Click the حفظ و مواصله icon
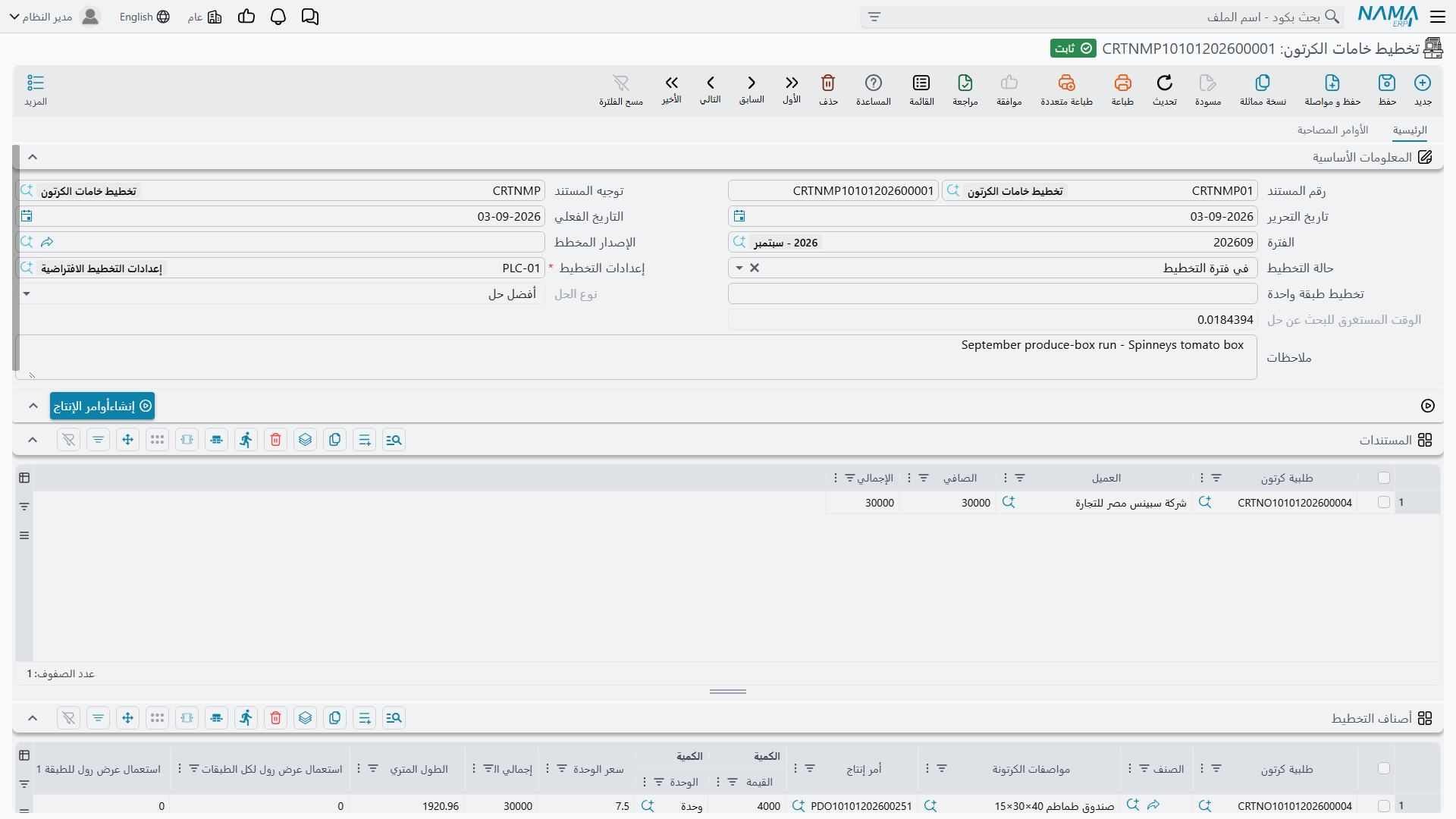This screenshot has width=1456, height=819. tap(1332, 83)
